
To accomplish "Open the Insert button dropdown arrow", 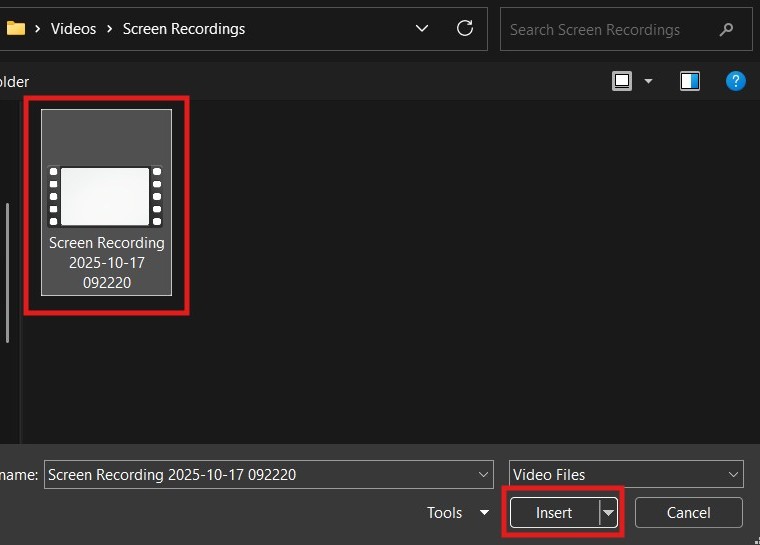I will click(x=608, y=513).
